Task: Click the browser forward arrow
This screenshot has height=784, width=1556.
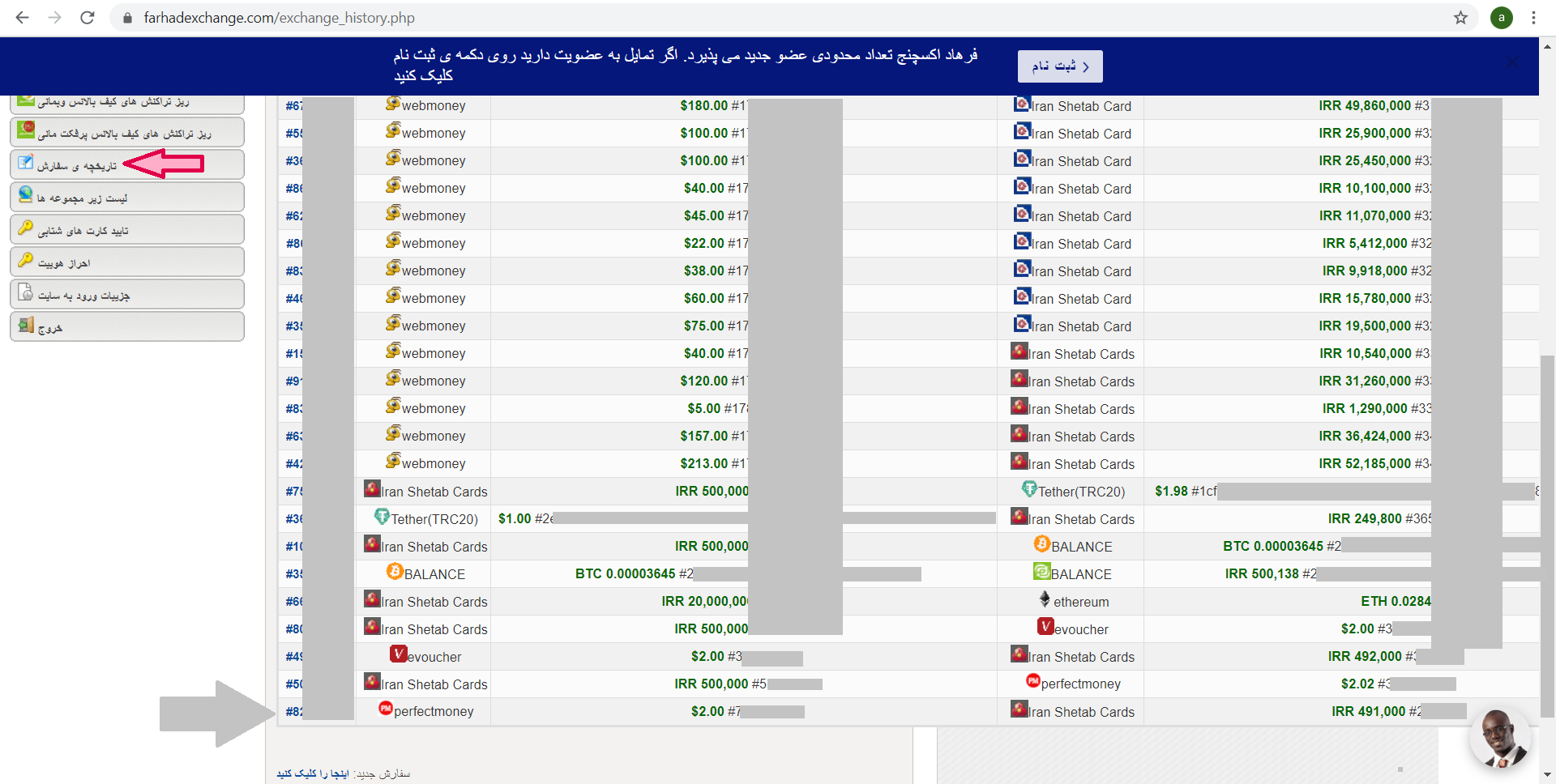Action: (54, 17)
